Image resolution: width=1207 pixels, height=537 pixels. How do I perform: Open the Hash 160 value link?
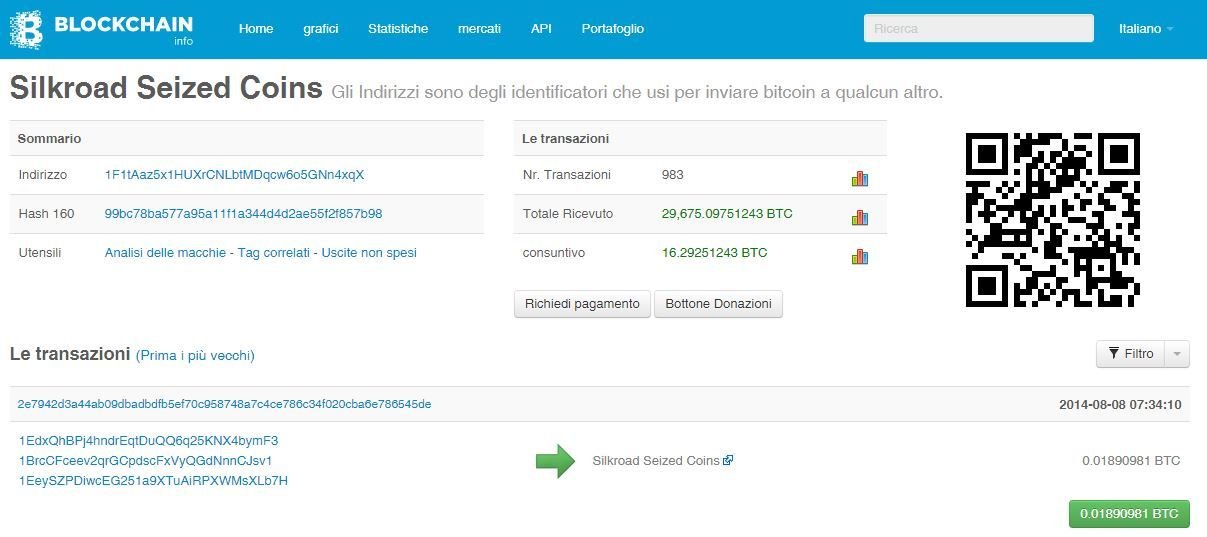[243, 213]
